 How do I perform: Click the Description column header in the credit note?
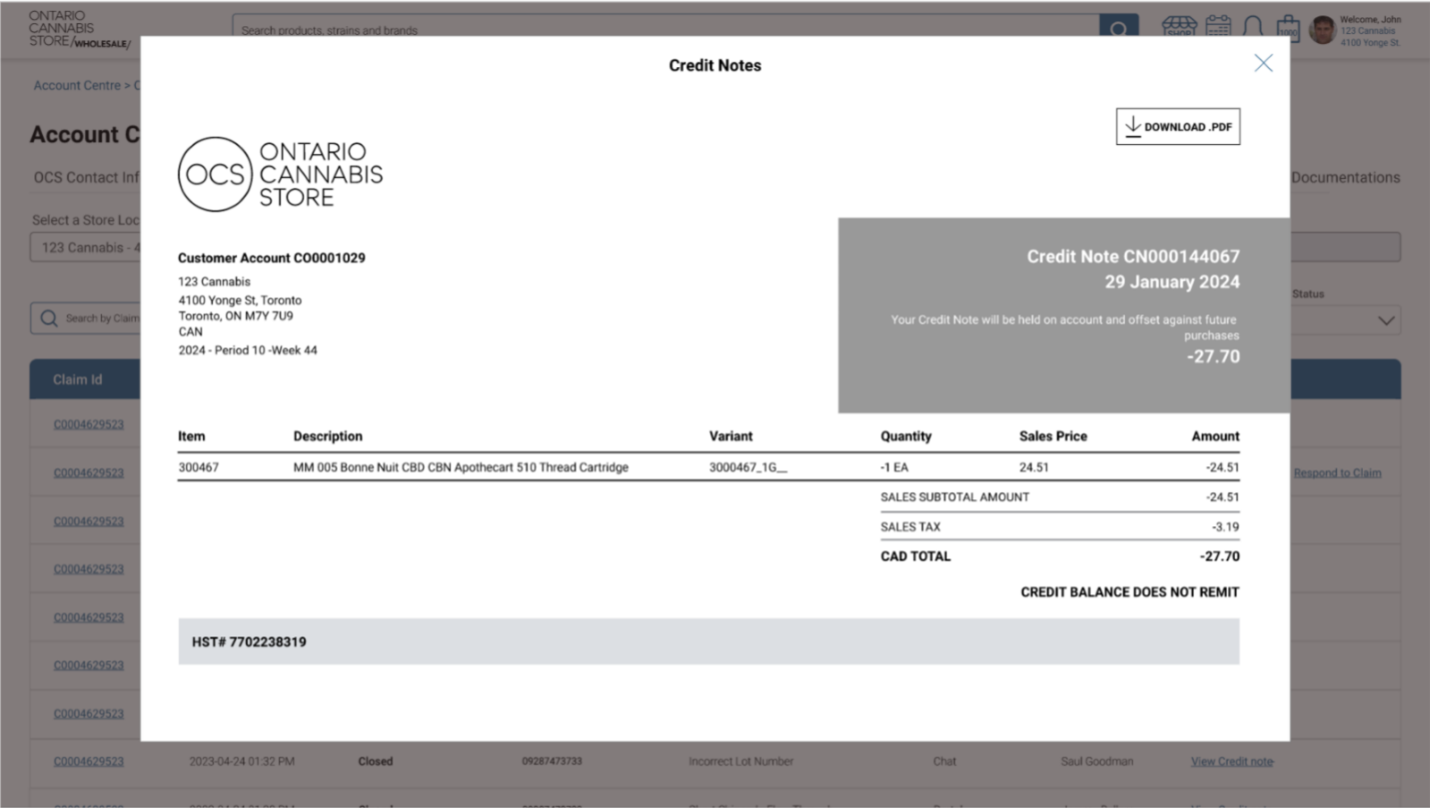pyautogui.click(x=328, y=437)
